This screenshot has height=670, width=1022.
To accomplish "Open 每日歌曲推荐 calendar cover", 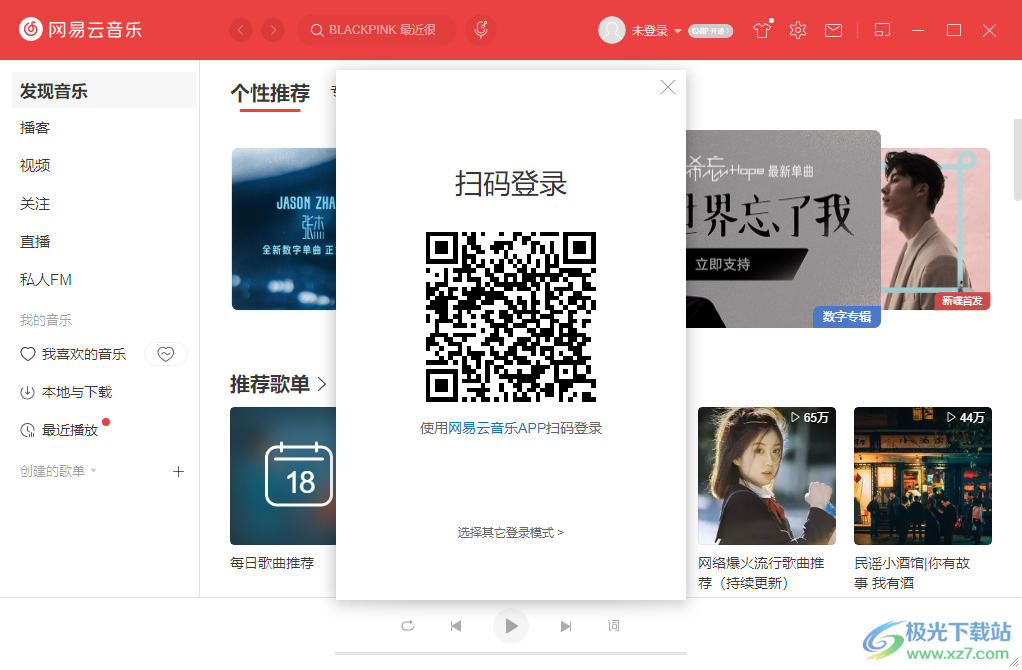I will [283, 476].
